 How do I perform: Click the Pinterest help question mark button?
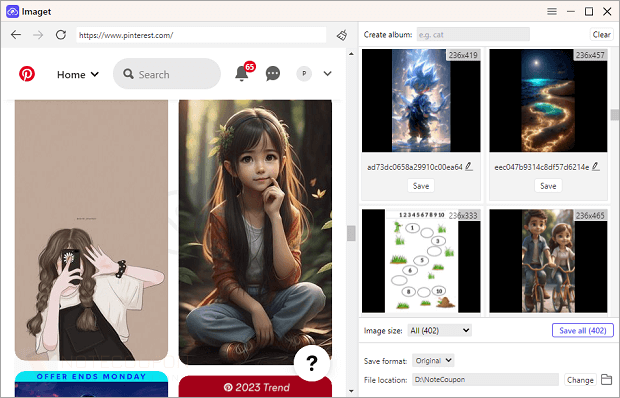[312, 363]
